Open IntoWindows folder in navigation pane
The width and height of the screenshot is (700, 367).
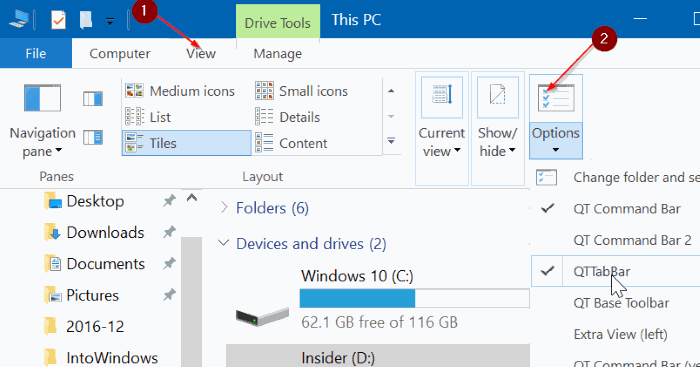coord(112,358)
